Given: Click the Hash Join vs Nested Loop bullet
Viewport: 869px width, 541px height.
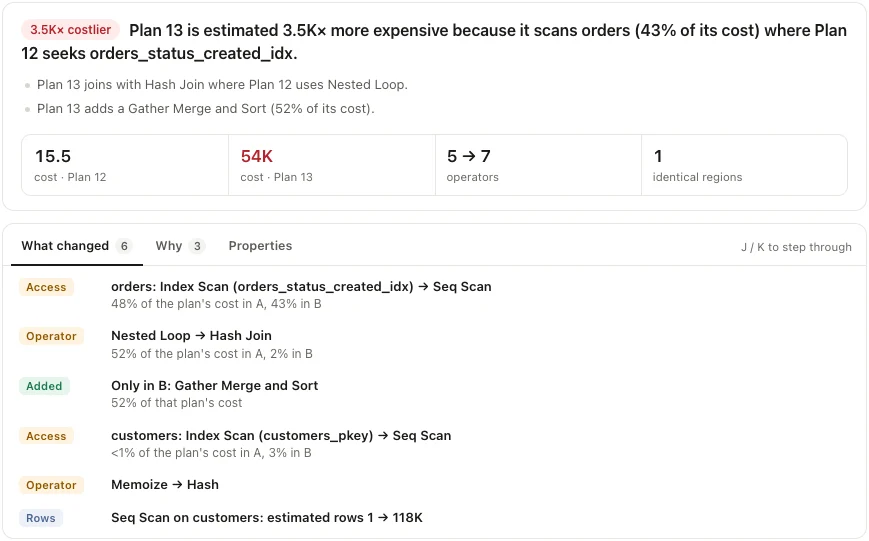Looking at the screenshot, I should click(222, 85).
